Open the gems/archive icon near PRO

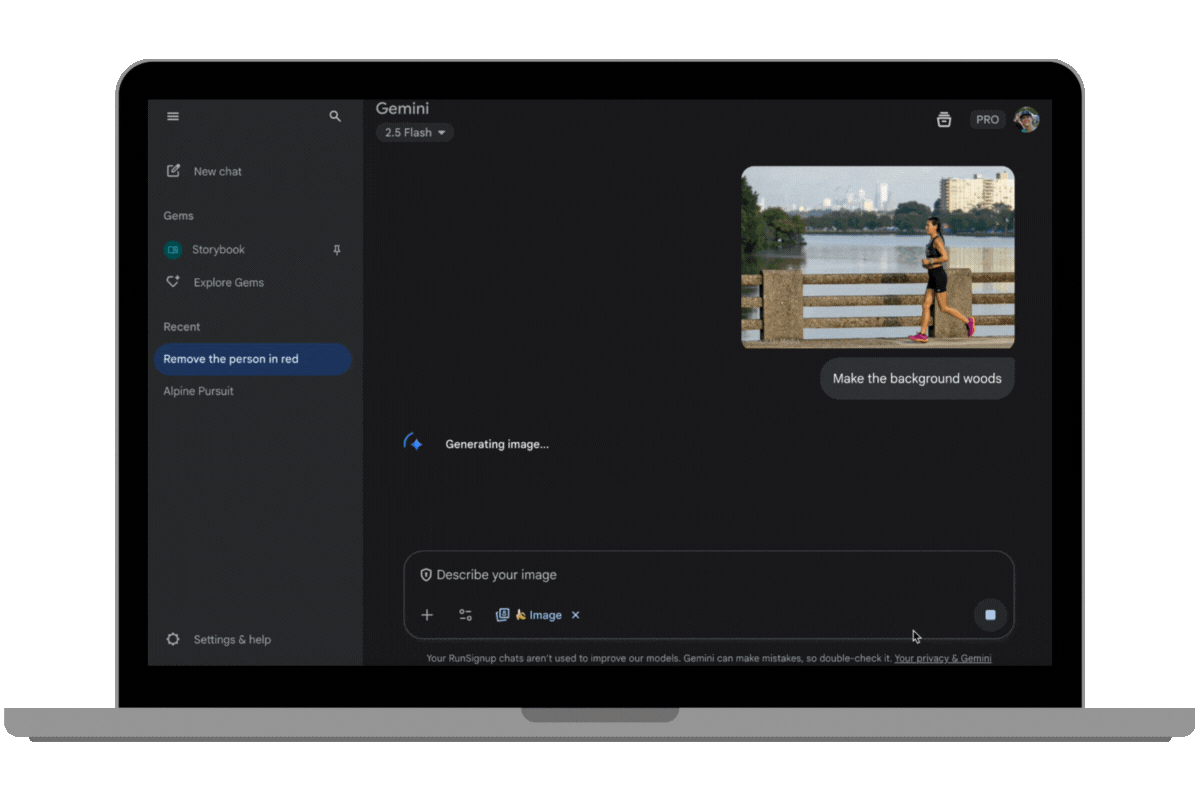pos(944,119)
